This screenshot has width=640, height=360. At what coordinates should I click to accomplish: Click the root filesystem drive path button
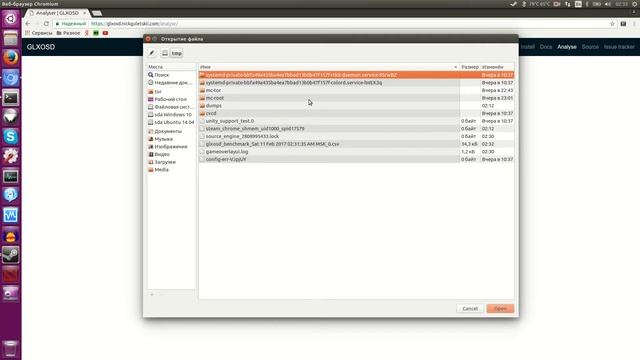165,53
